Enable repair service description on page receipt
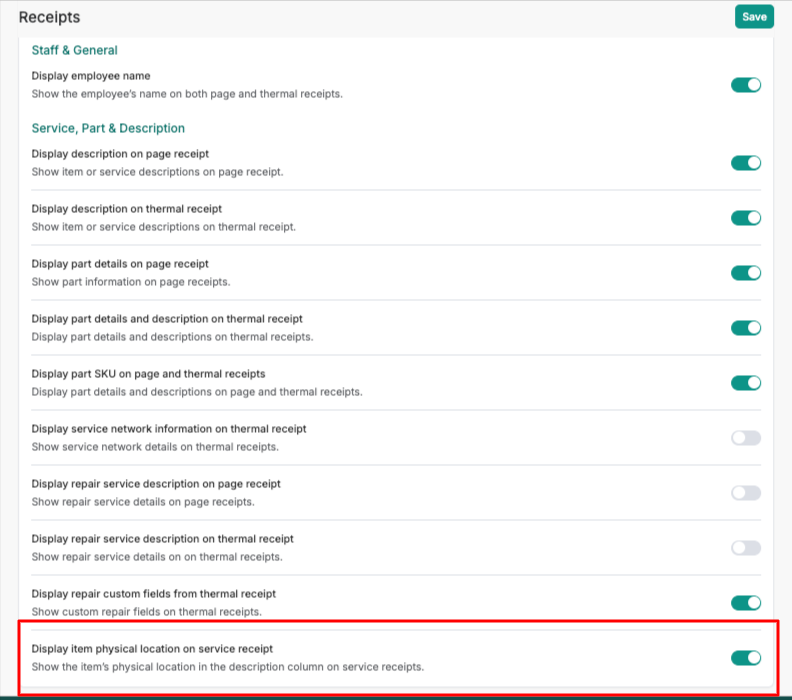792x700 pixels. coord(746,493)
